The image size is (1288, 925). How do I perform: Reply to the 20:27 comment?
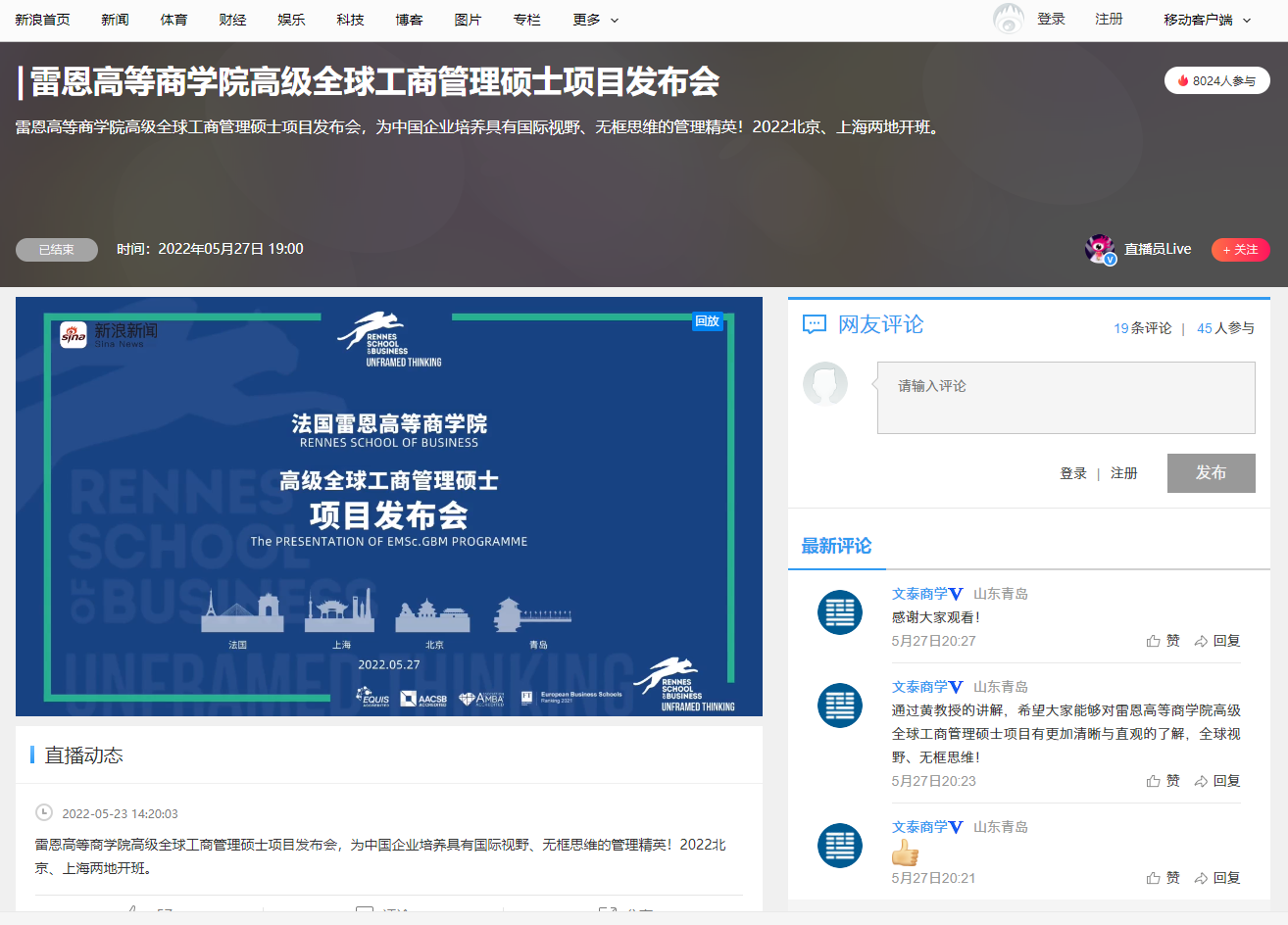pos(1217,641)
